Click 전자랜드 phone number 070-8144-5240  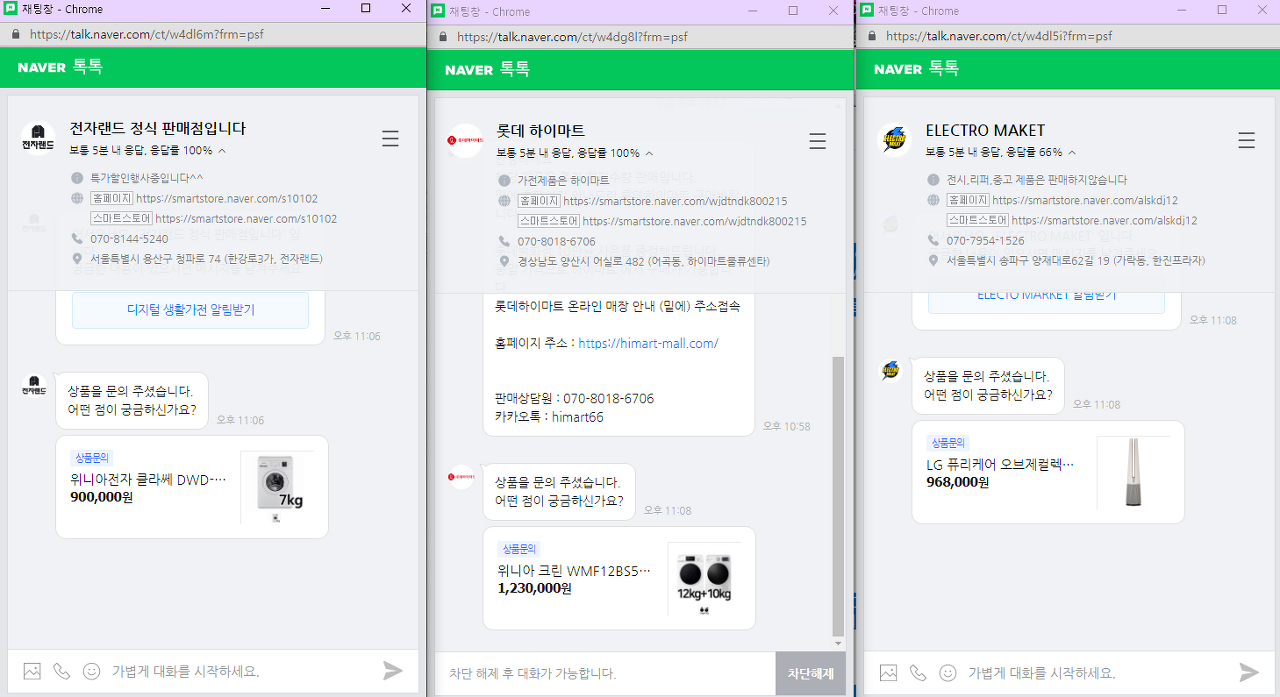click(129, 239)
